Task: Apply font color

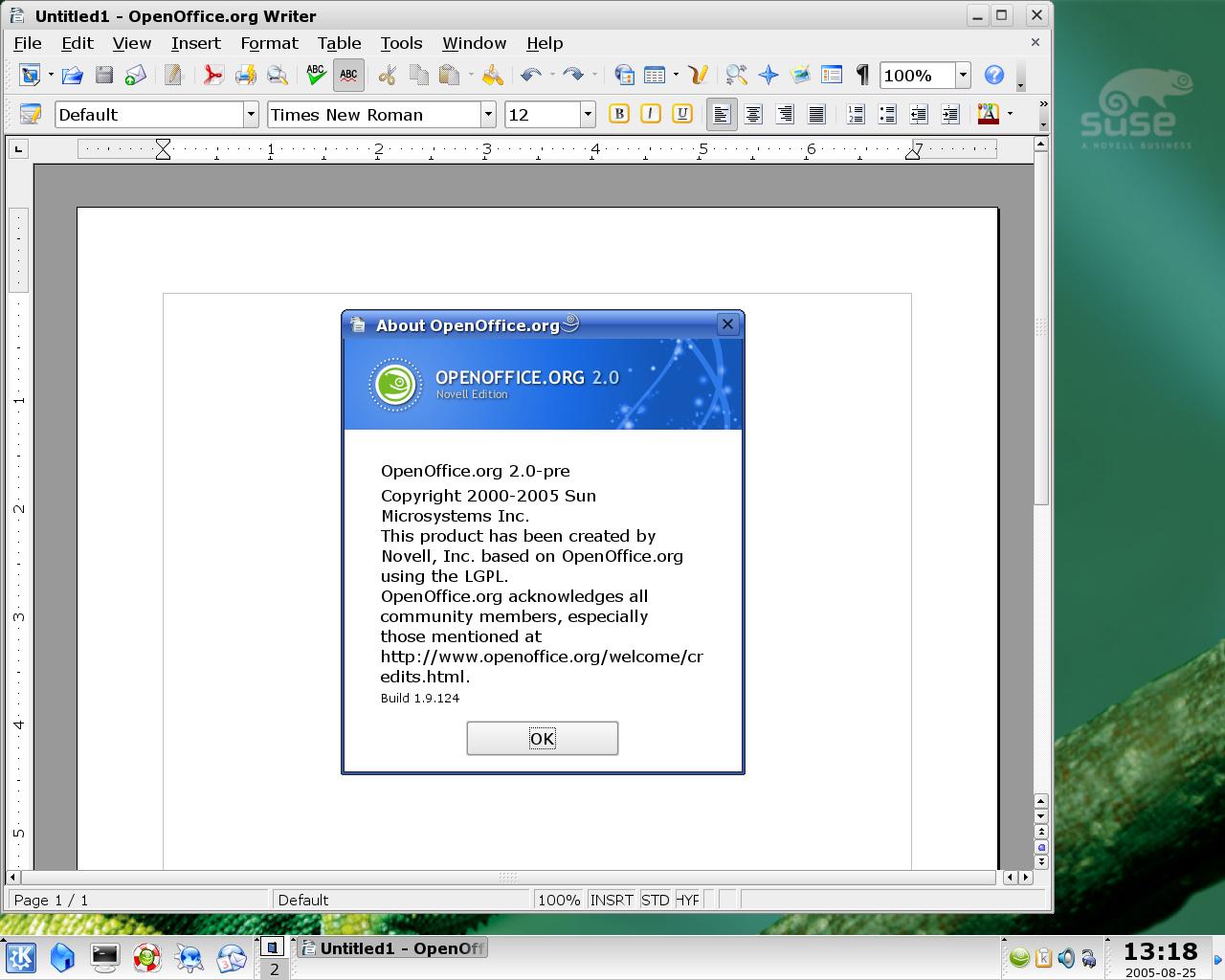Action: coord(989,115)
